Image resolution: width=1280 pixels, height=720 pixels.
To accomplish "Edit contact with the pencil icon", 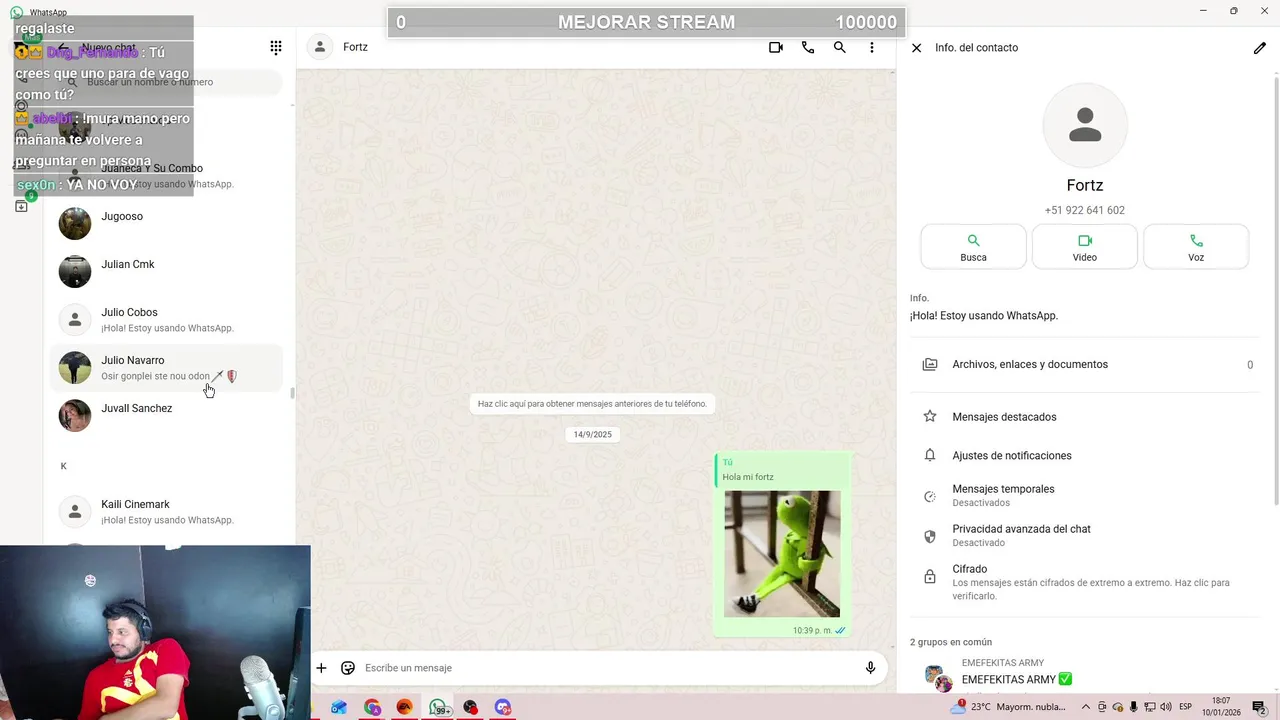I will coord(1260,47).
